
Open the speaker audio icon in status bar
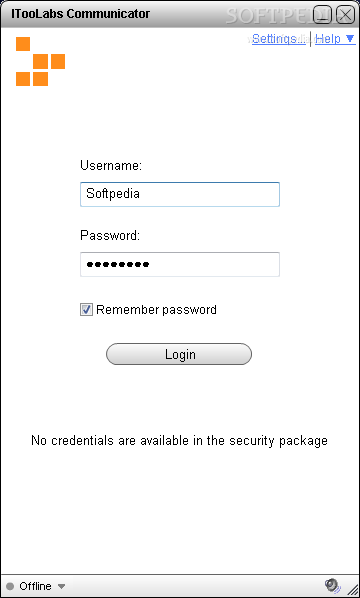point(332,585)
